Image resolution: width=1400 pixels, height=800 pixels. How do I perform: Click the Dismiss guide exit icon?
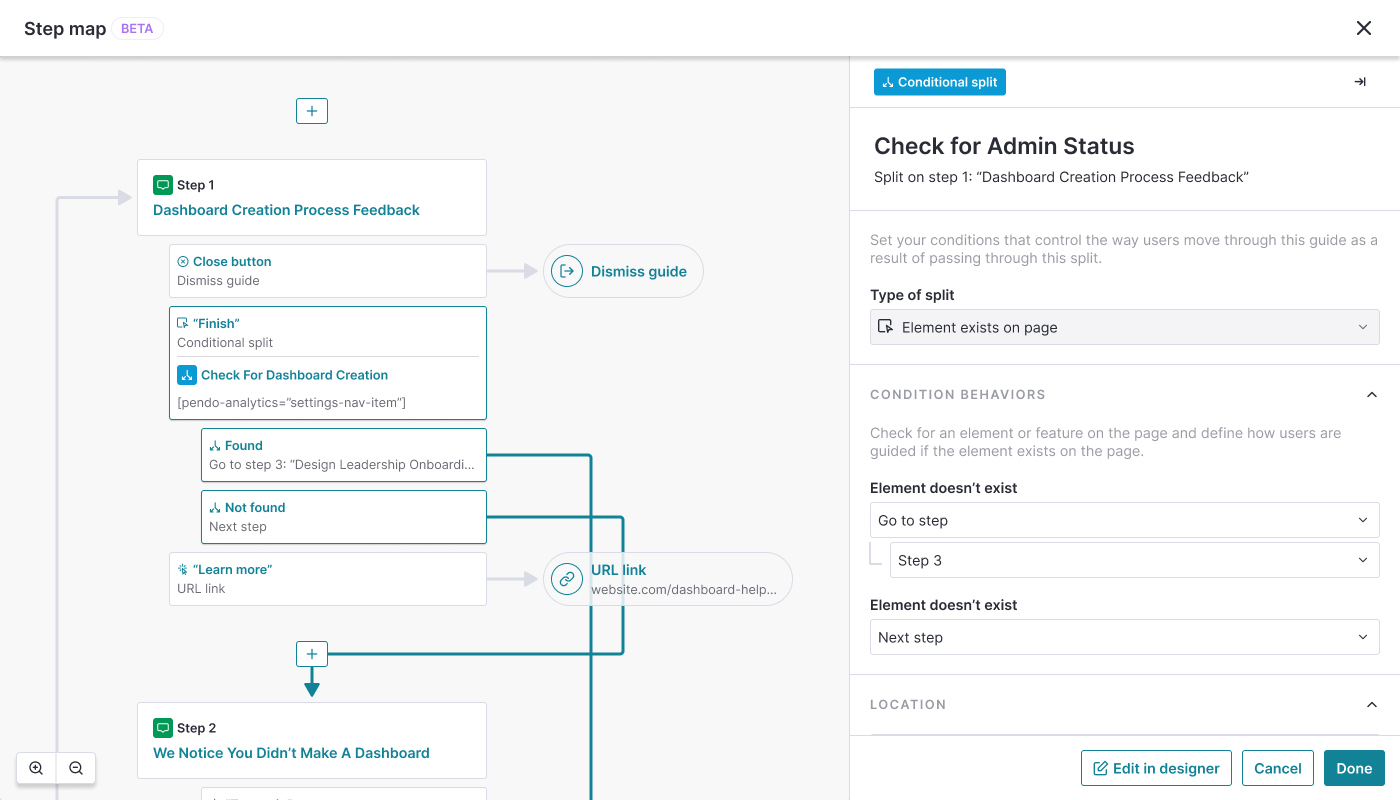click(x=567, y=271)
